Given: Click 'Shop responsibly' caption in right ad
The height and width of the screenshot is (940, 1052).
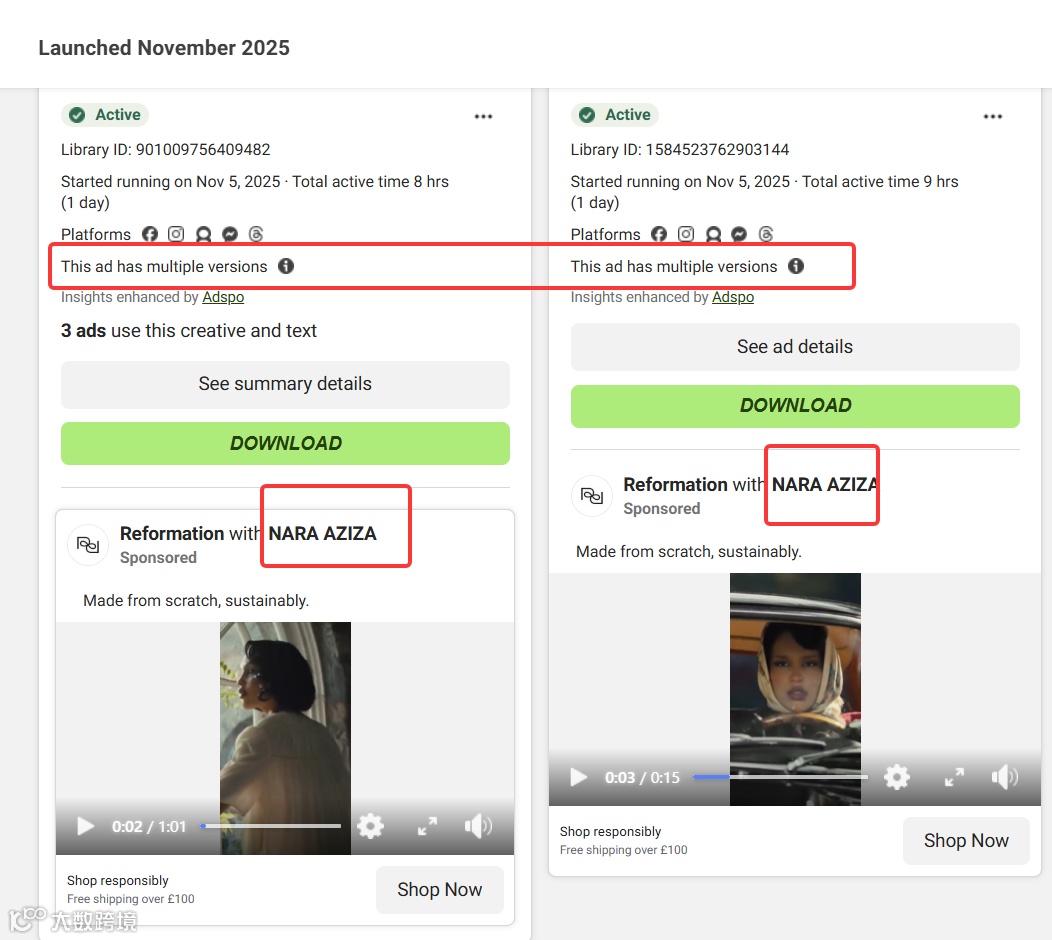Looking at the screenshot, I should tap(611, 831).
